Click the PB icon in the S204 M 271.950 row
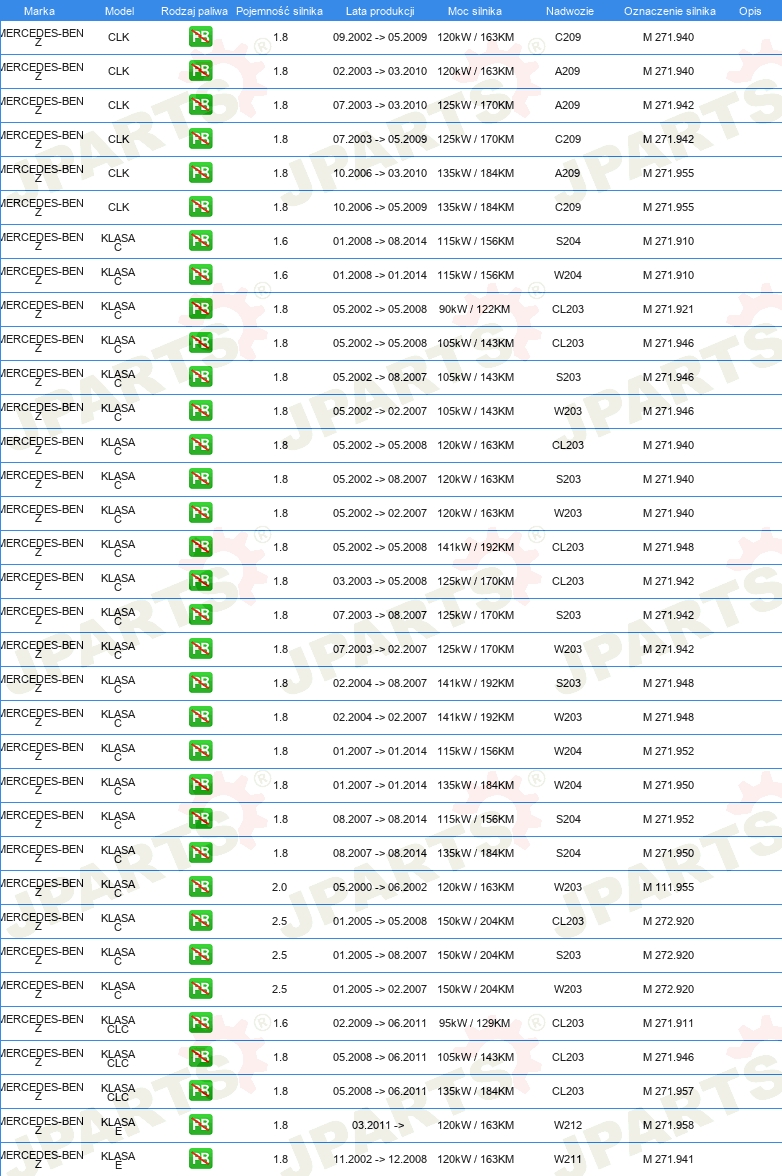Image resolution: width=782 pixels, height=1176 pixels. pyautogui.click(x=200, y=852)
